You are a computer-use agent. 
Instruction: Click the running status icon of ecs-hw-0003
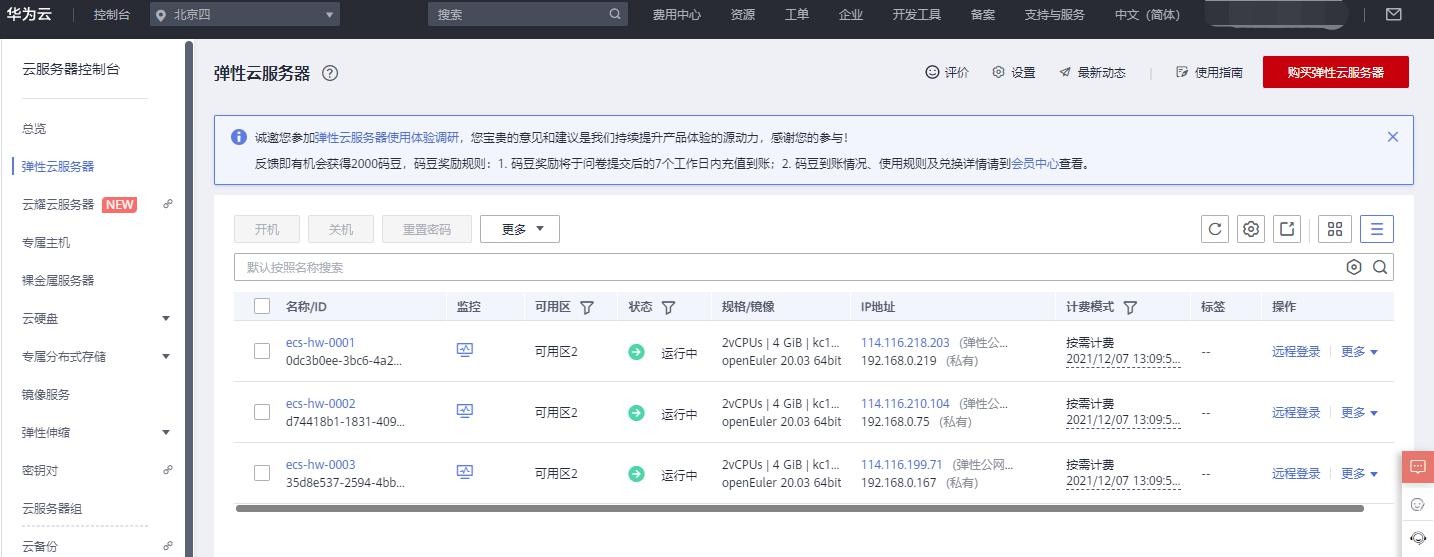pyautogui.click(x=636, y=474)
